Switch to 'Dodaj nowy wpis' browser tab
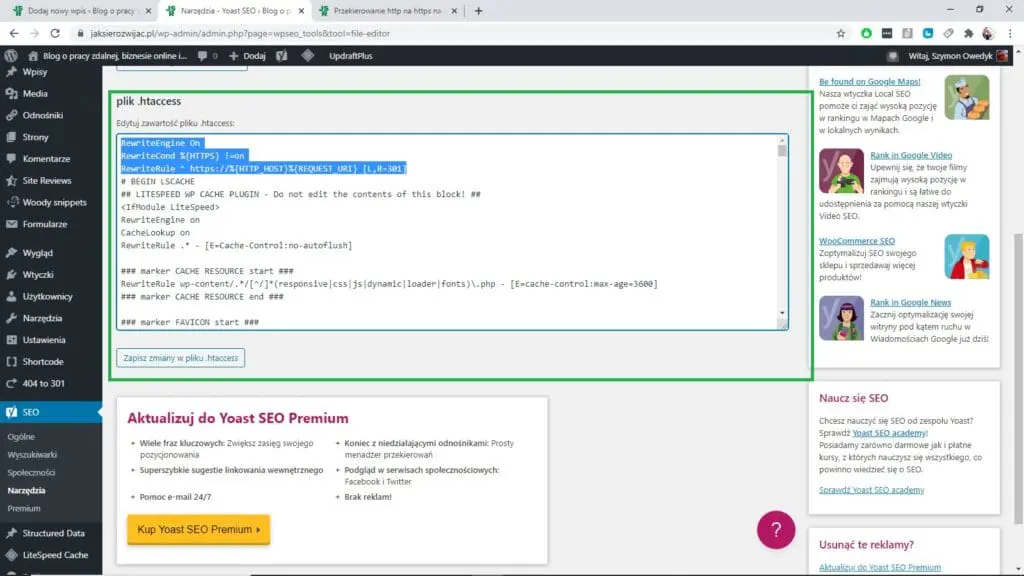Viewport: 1024px width, 576px height. tap(82, 11)
